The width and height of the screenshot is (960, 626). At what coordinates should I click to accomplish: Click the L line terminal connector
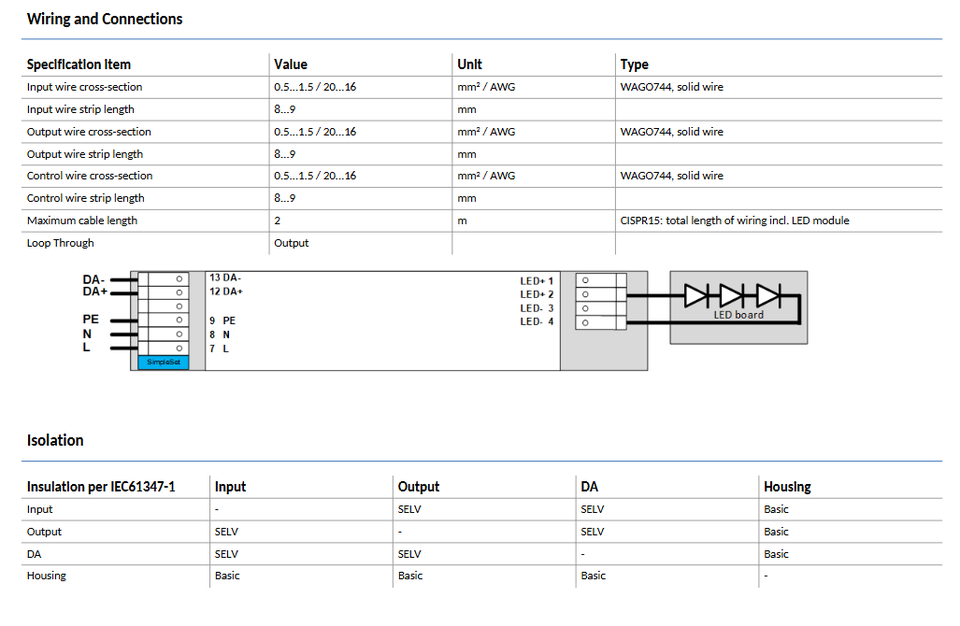pyautogui.click(x=163, y=348)
